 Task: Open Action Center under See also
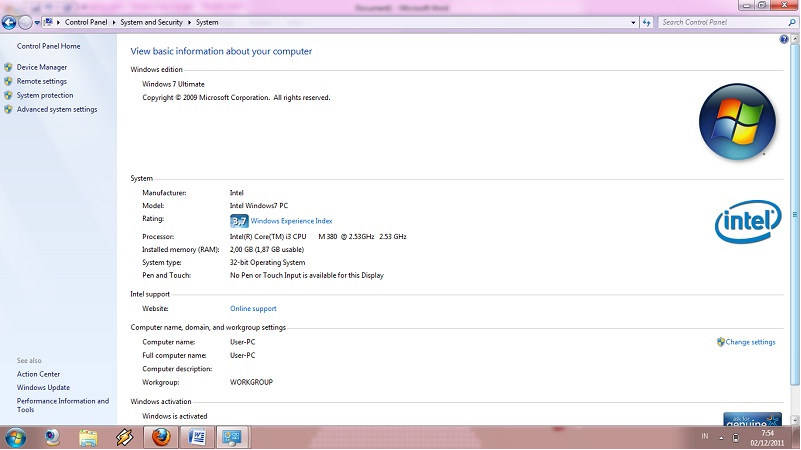38,374
